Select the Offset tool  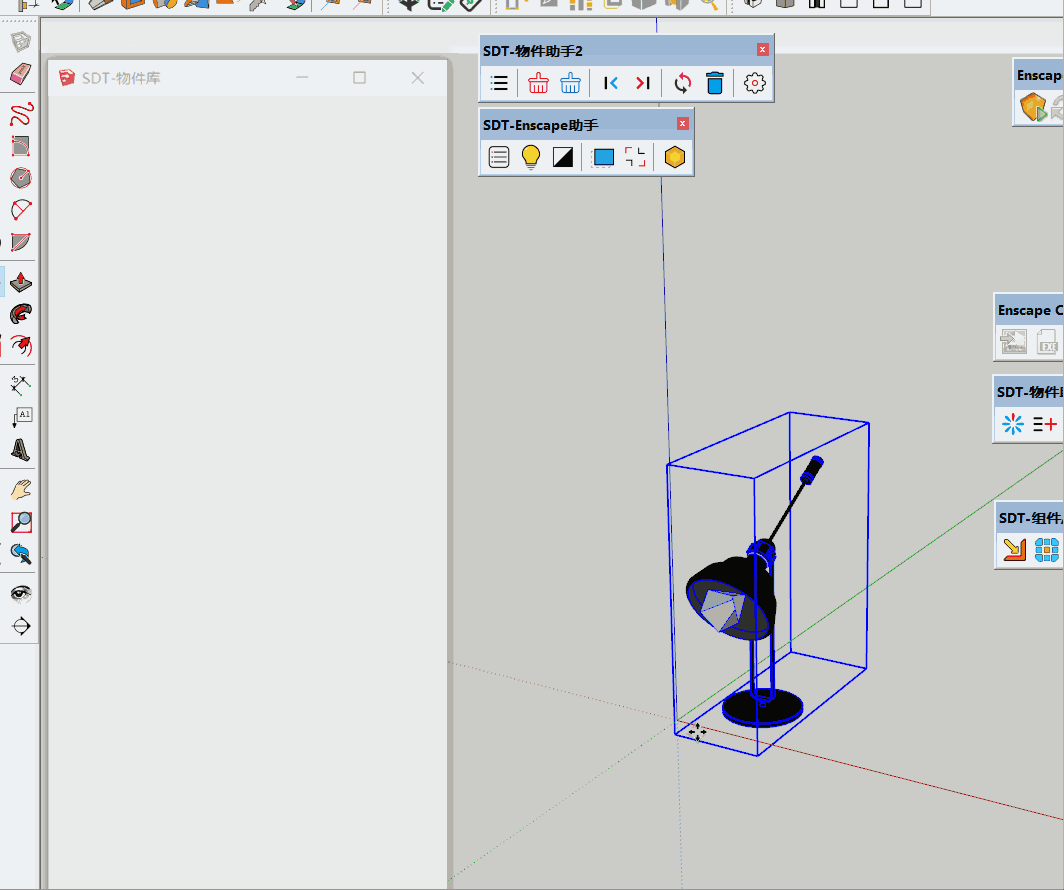click(20, 346)
